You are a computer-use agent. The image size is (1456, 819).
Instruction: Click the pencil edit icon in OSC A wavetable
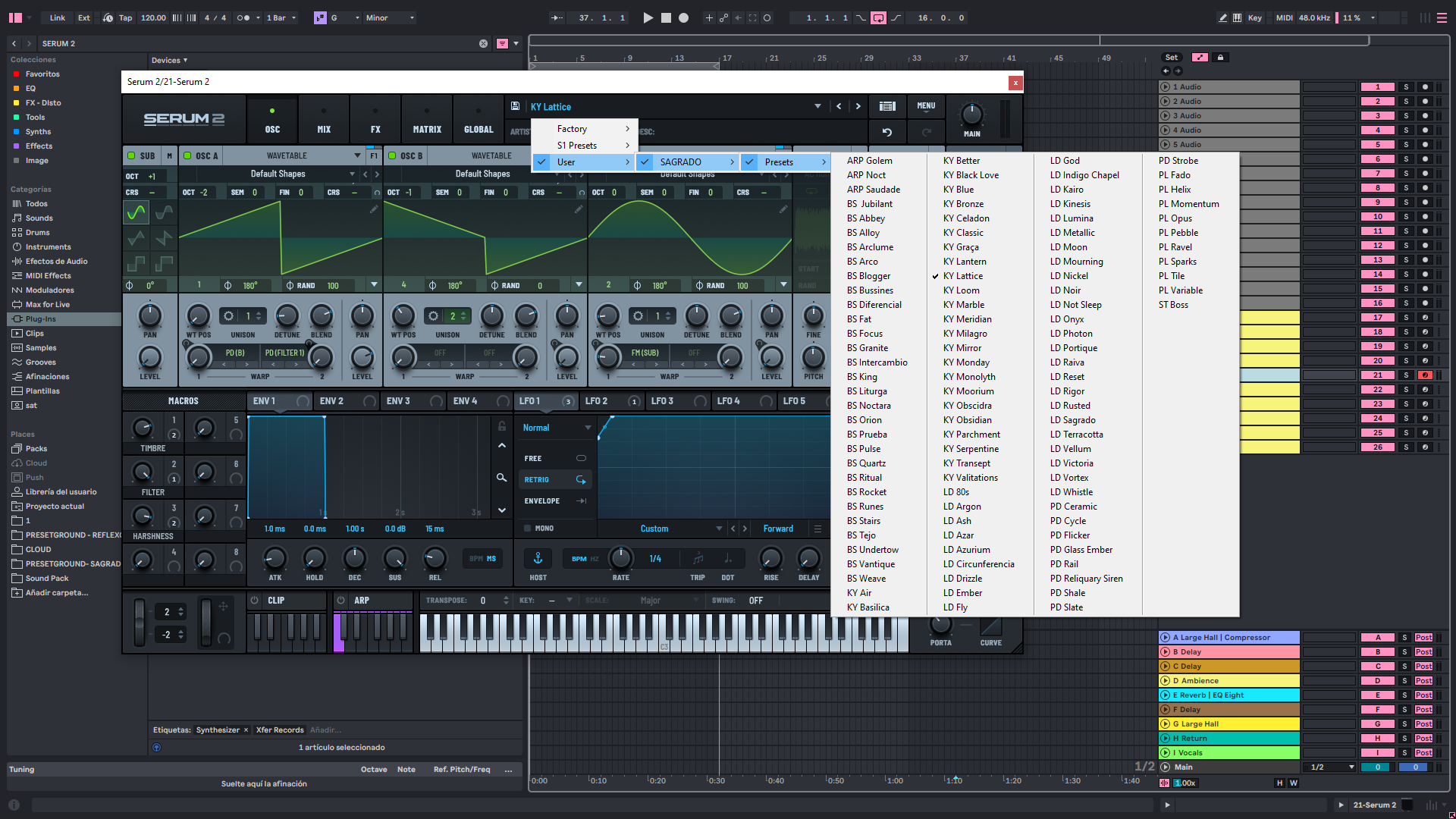click(x=374, y=209)
